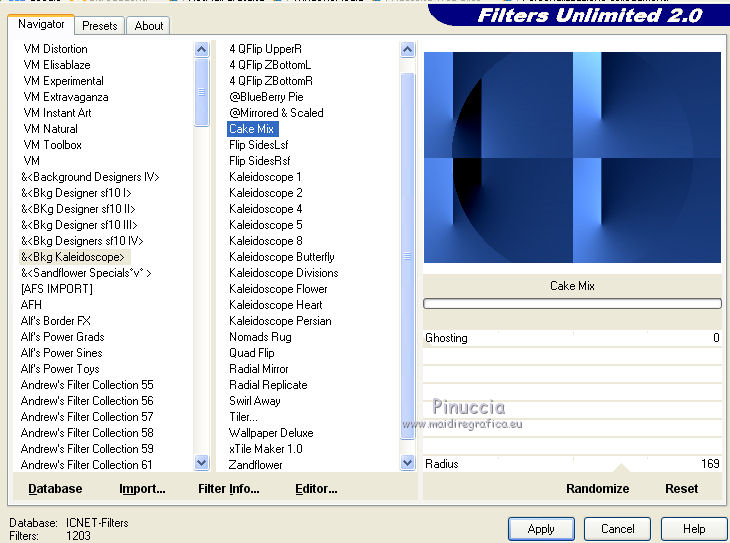Choose Kaleidoscope Flower filter
Image resolution: width=730 pixels, height=543 pixels.
(278, 289)
